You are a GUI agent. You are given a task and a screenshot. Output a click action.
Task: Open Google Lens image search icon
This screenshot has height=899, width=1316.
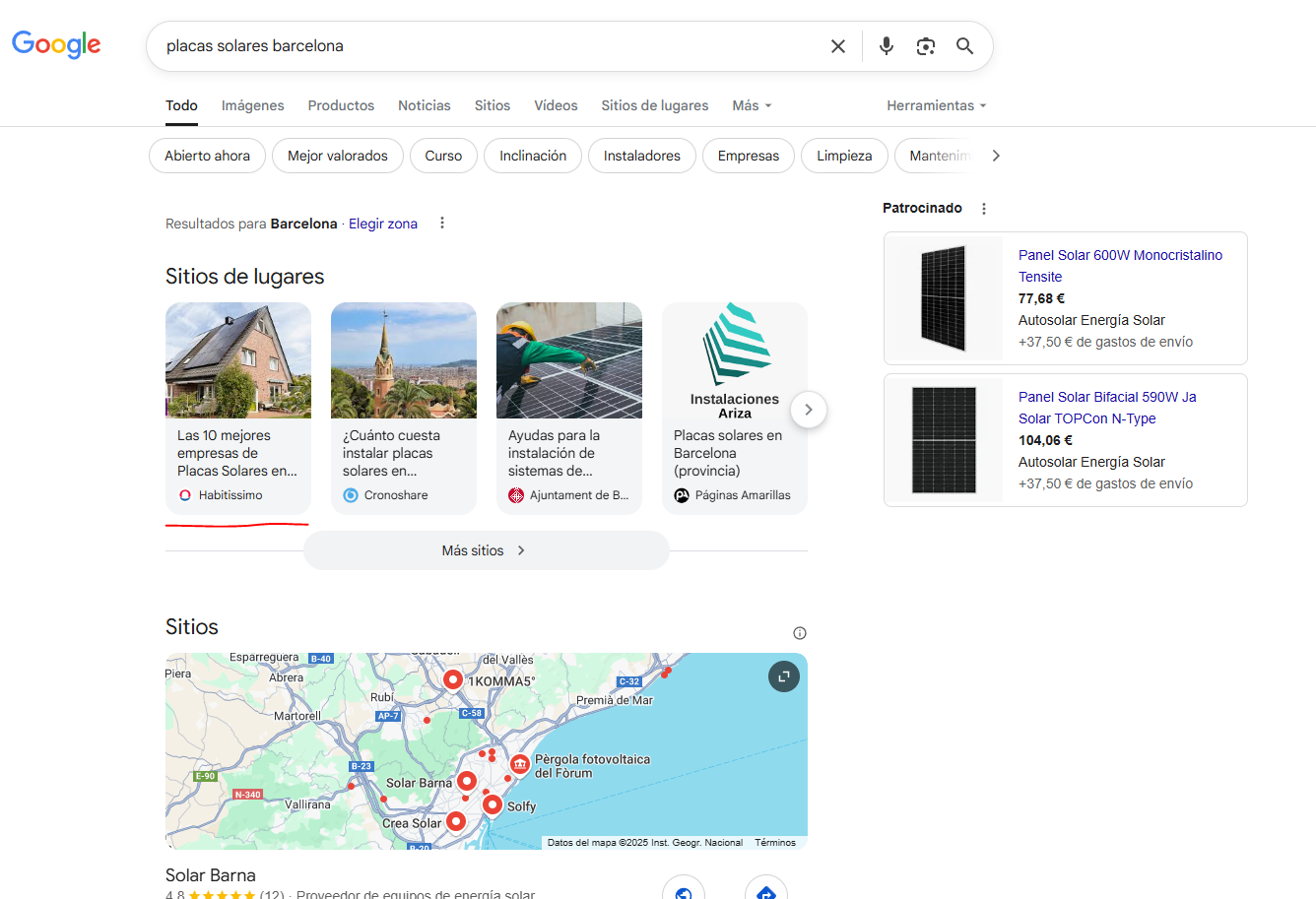926,46
